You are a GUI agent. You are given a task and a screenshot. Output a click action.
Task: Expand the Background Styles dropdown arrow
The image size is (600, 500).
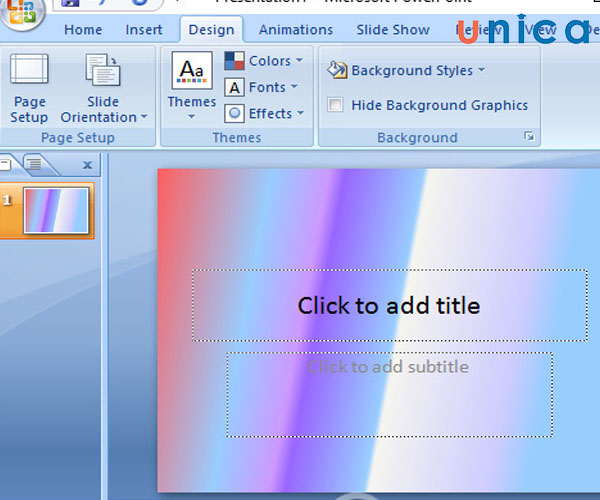click(481, 70)
